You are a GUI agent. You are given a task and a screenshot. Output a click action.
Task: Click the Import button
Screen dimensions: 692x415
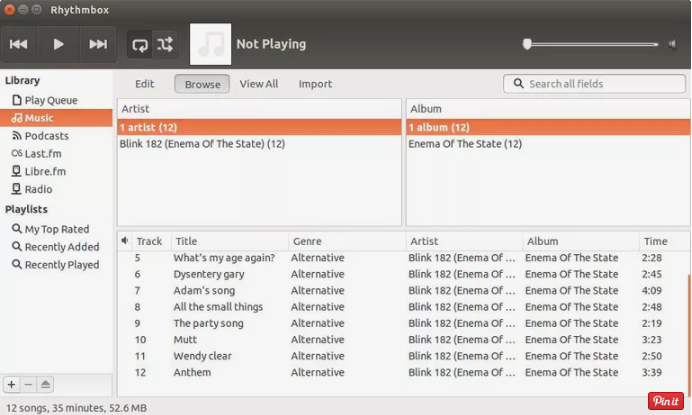(x=315, y=84)
